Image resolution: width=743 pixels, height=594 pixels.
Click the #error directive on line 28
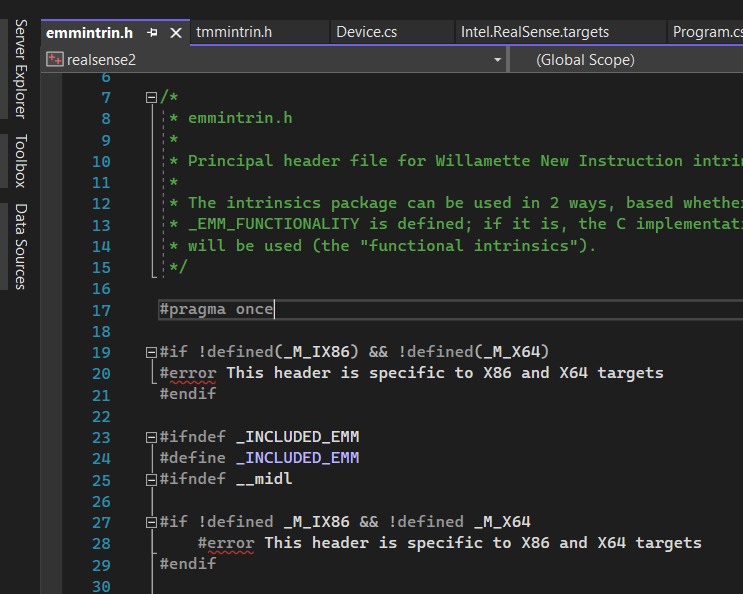coord(226,543)
